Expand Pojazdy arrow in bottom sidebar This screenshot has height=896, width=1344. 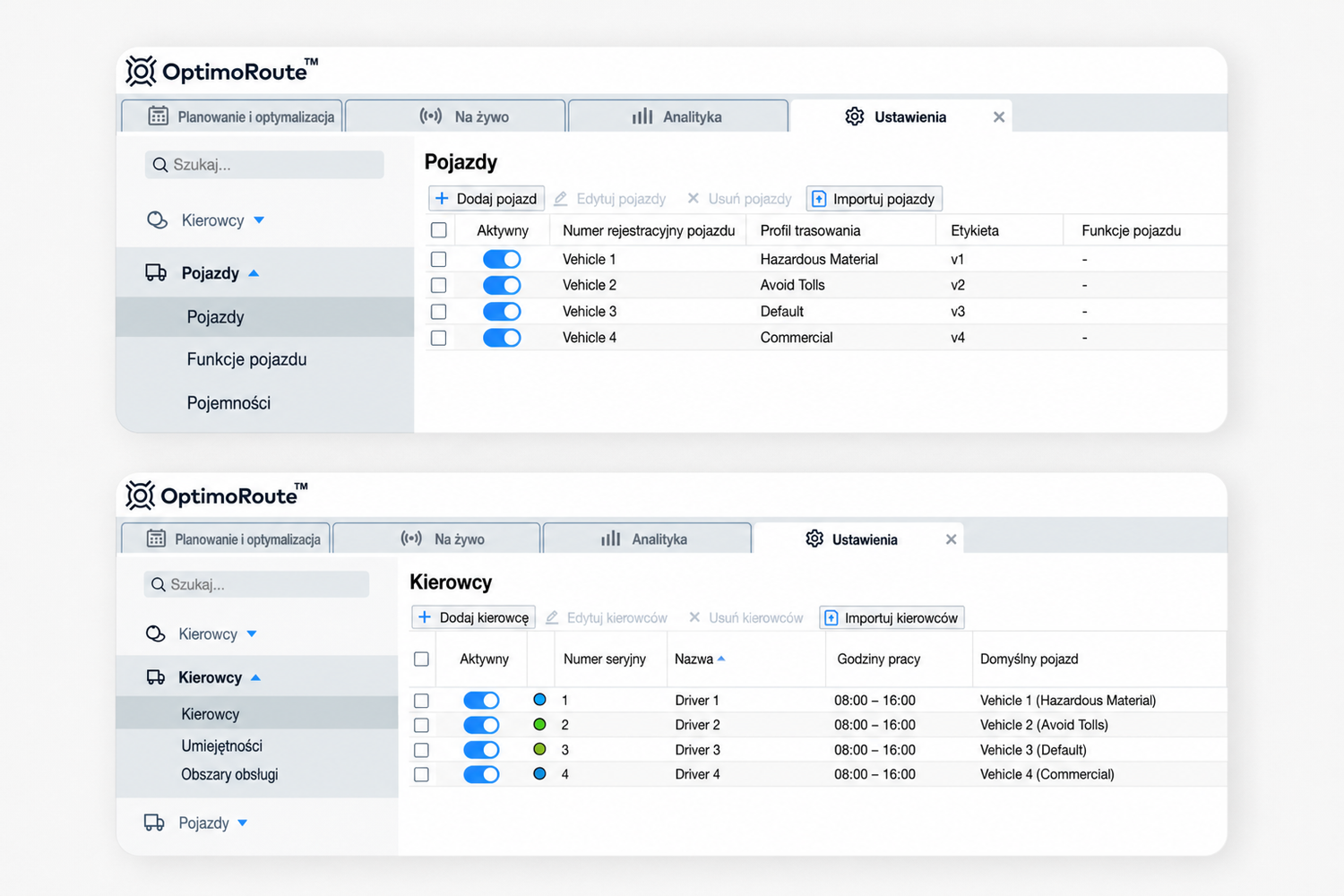[x=243, y=823]
